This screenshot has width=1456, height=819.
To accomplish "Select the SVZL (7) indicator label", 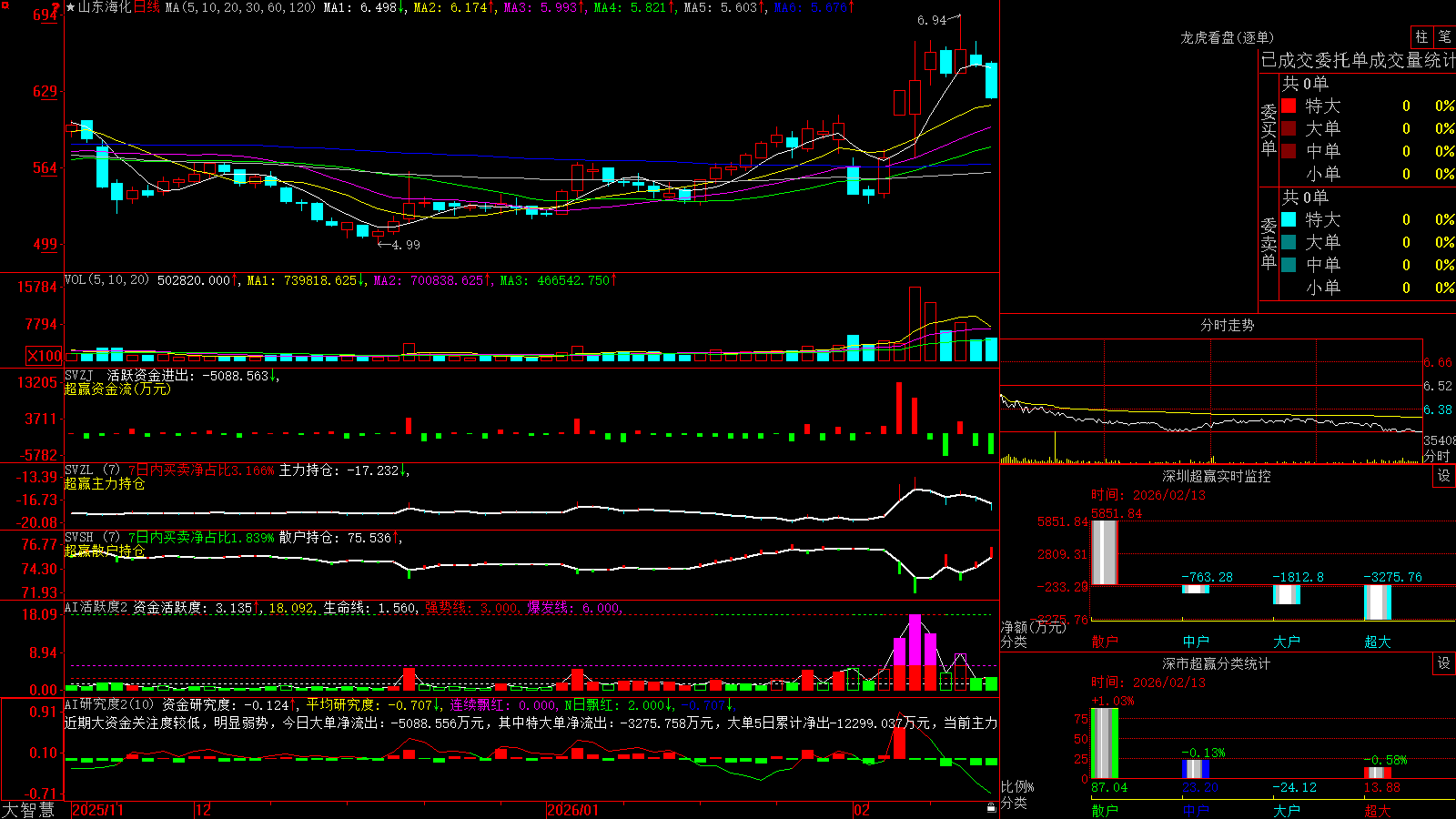I will [93, 470].
